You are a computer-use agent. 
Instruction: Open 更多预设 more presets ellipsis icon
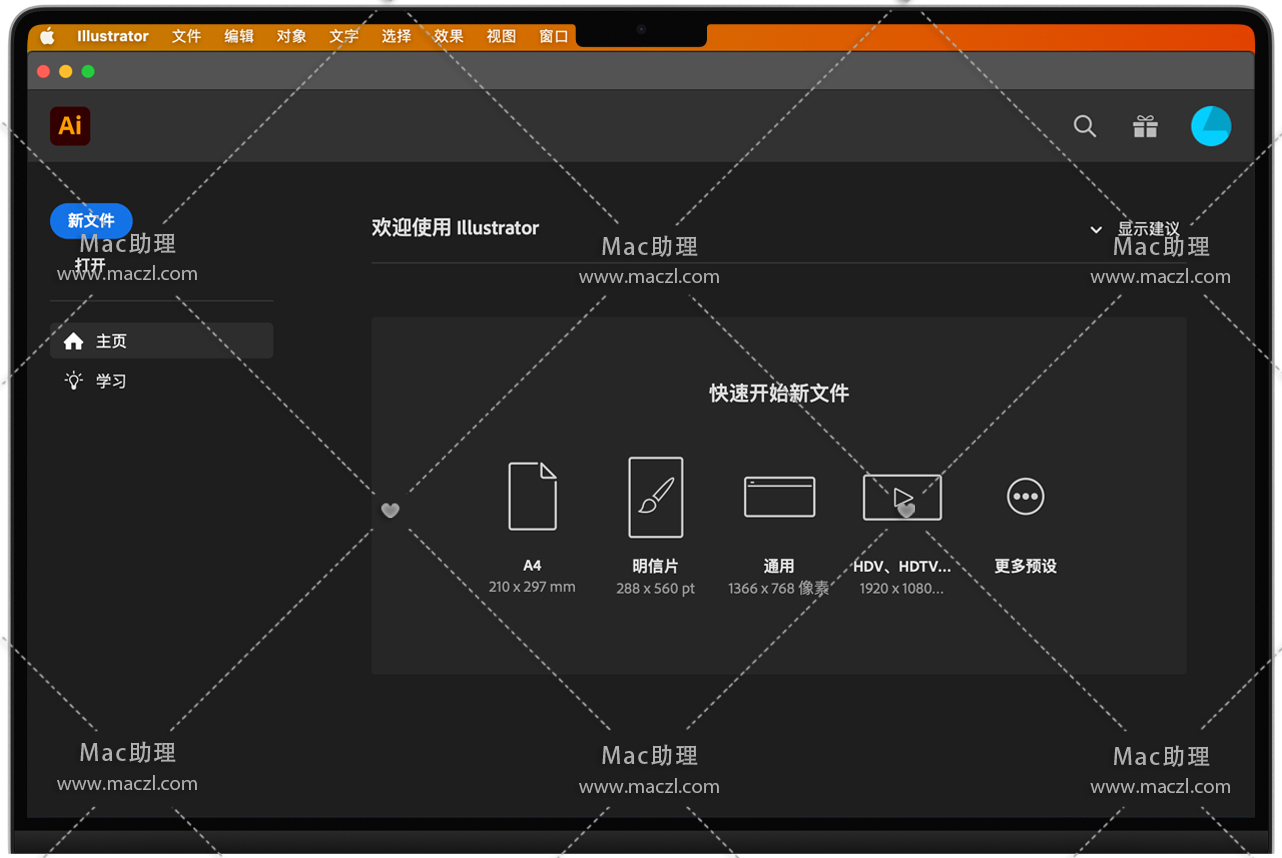point(1025,496)
